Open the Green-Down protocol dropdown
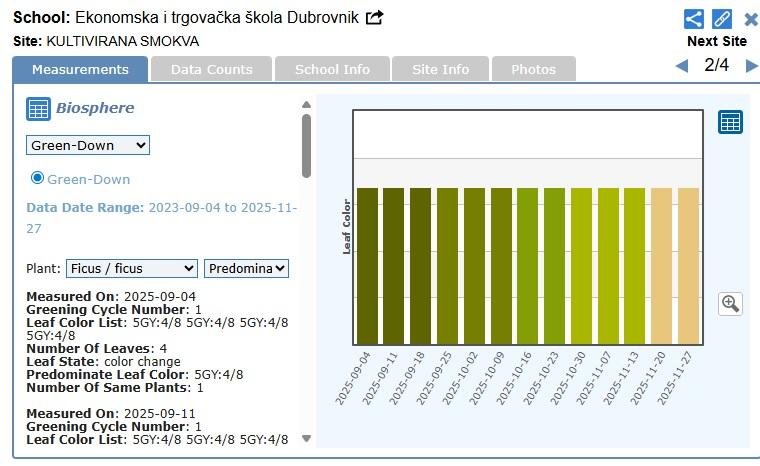 (88, 145)
